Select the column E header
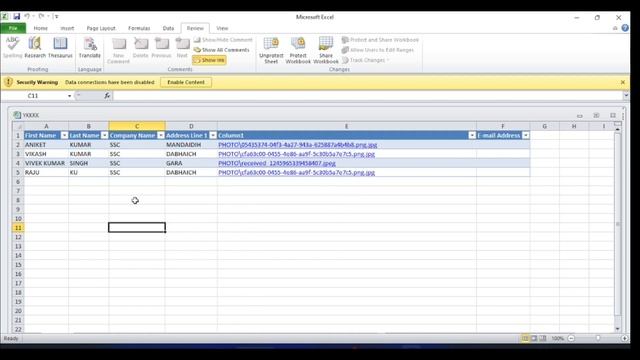 347,126
